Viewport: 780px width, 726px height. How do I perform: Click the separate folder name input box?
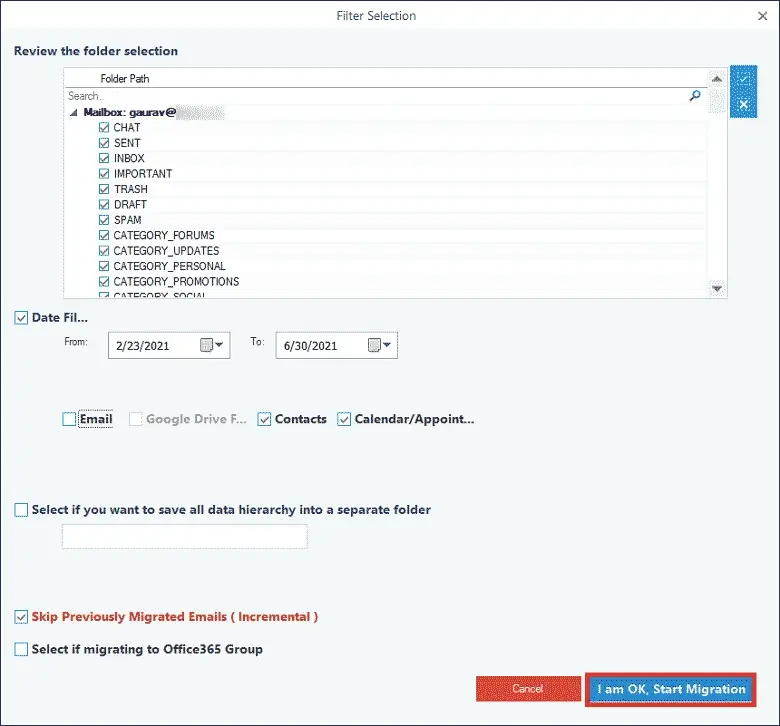tap(185, 536)
